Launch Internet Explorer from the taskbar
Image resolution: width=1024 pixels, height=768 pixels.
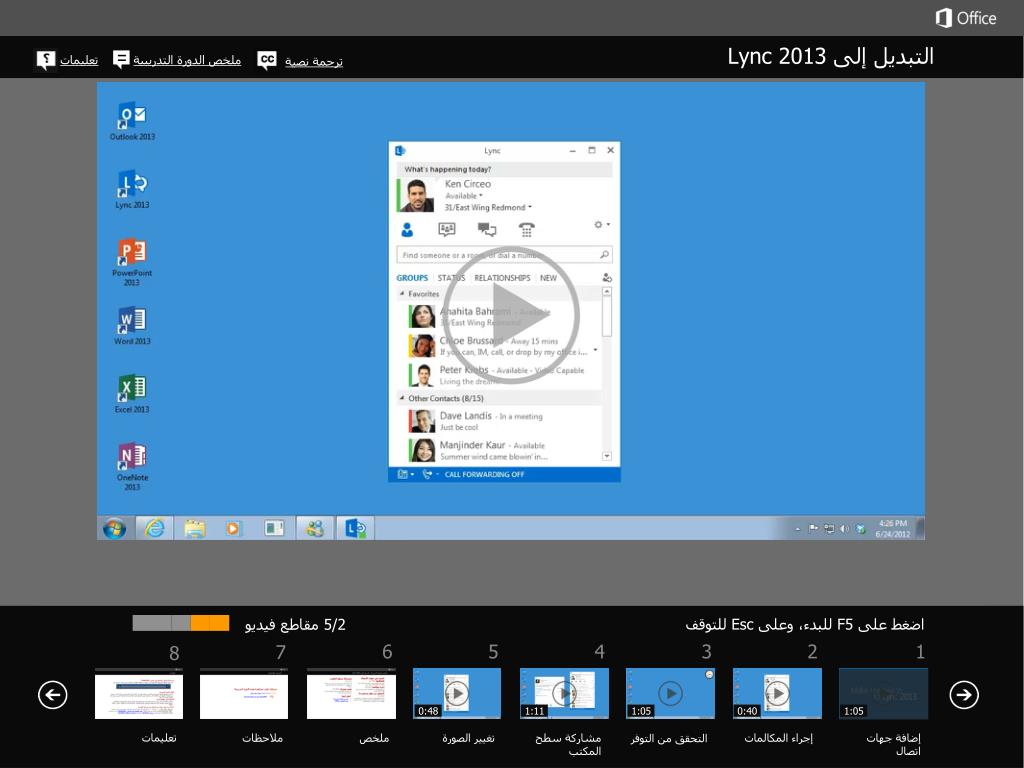tap(155, 528)
